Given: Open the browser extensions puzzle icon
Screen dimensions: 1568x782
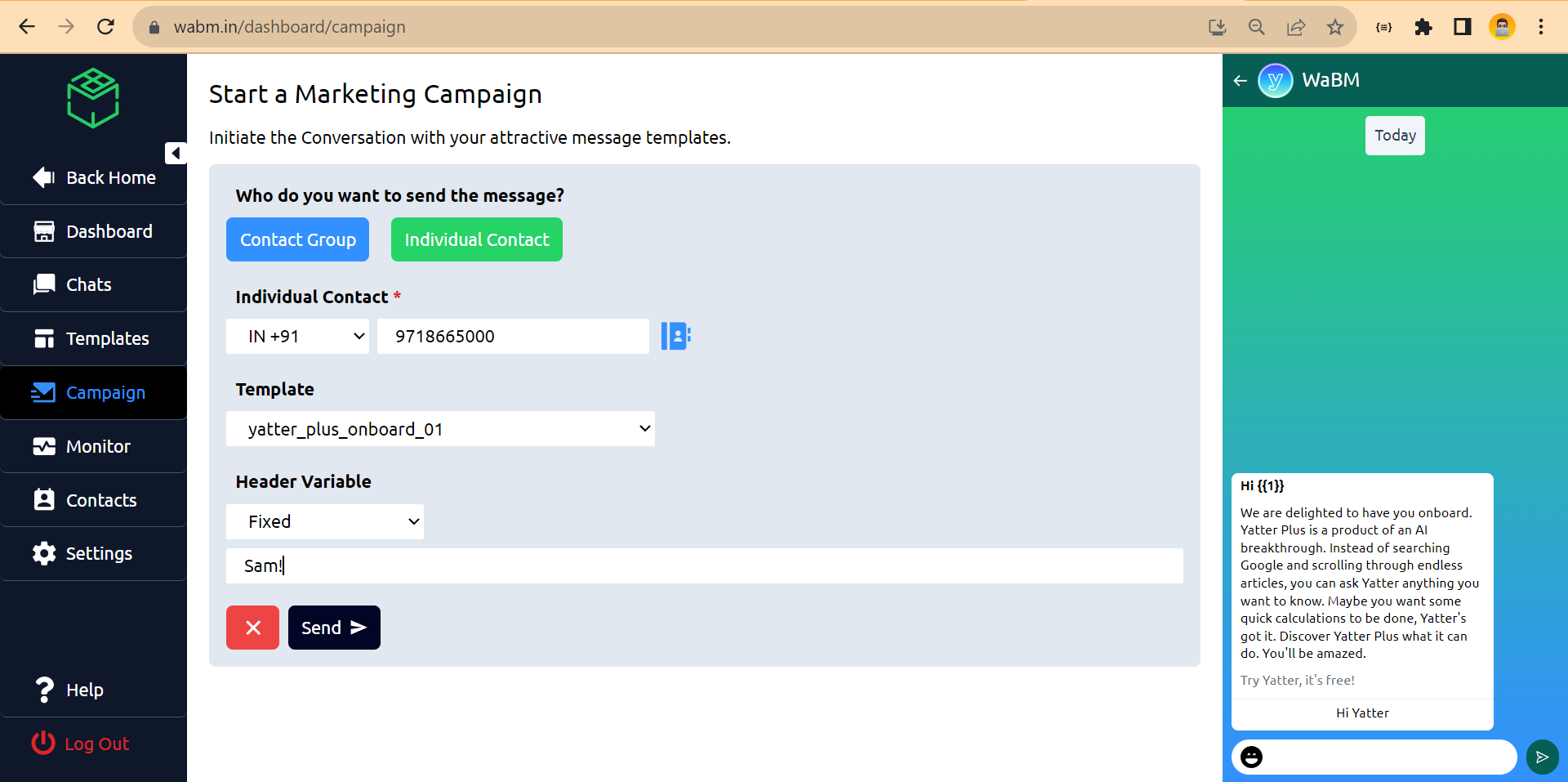Looking at the screenshot, I should (x=1423, y=27).
